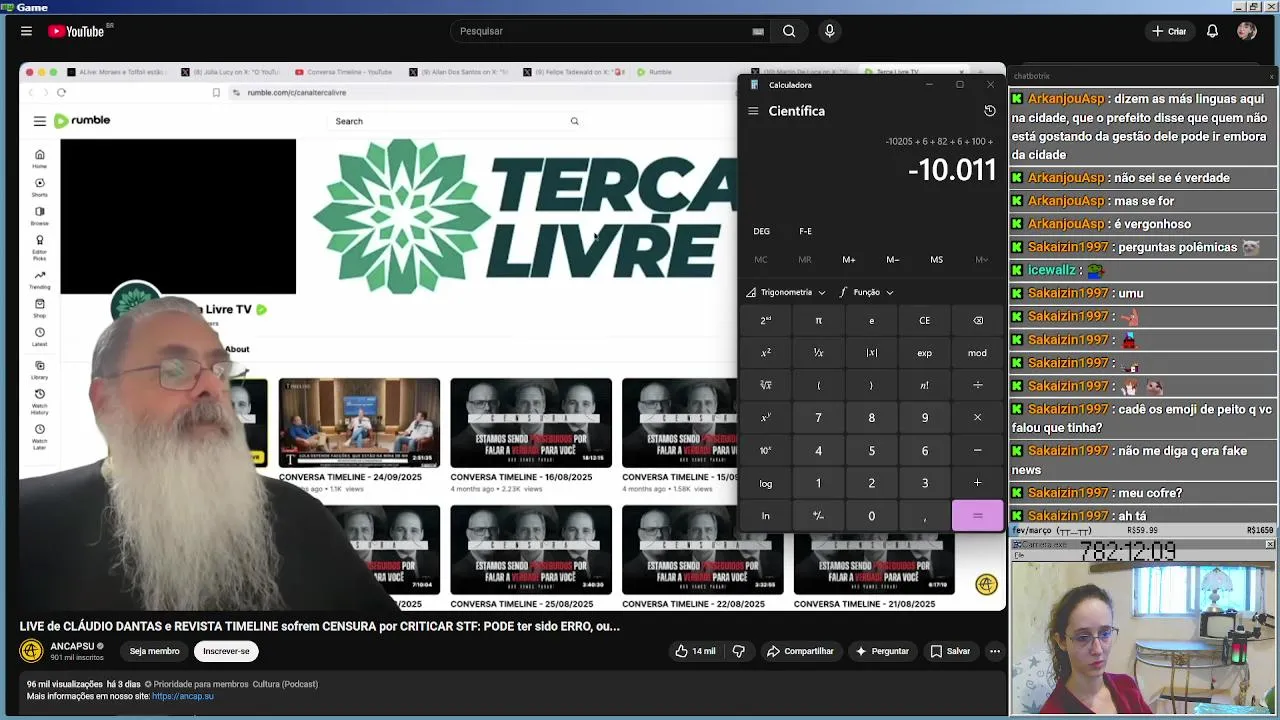
Task: Switch to the Felipe Tadewald on X tab
Action: click(573, 72)
